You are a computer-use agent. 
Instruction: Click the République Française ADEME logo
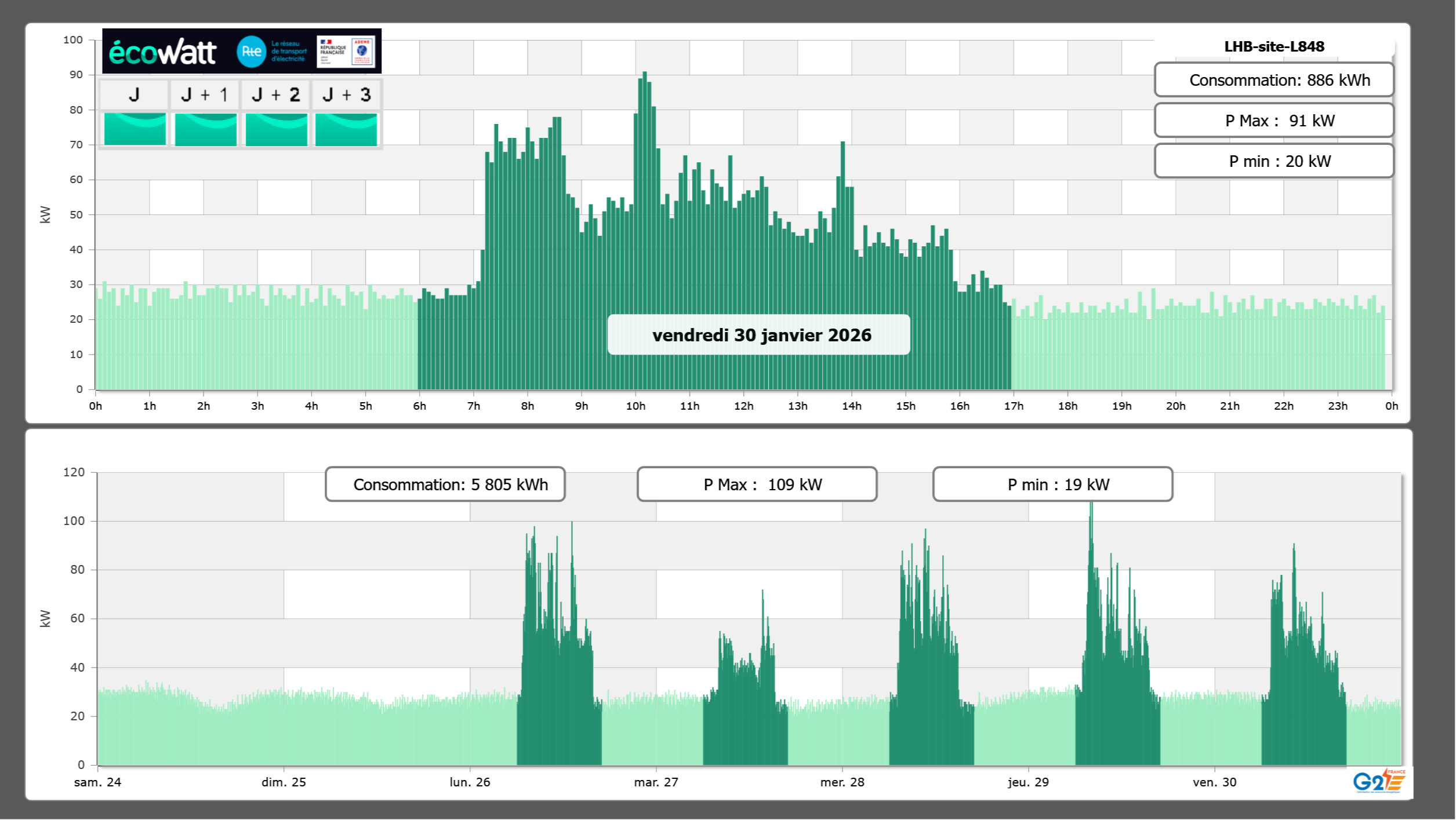(x=346, y=52)
